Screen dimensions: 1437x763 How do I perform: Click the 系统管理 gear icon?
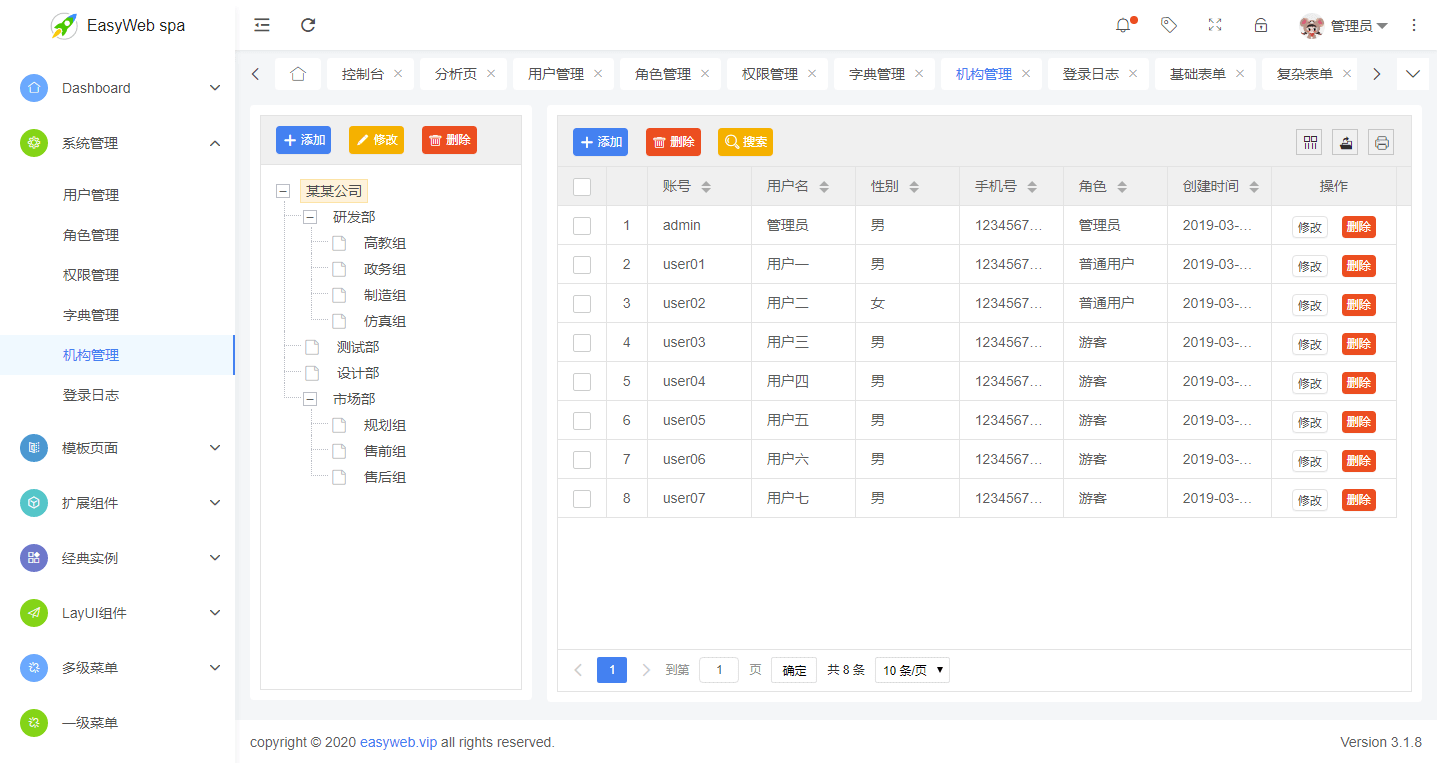coord(34,143)
